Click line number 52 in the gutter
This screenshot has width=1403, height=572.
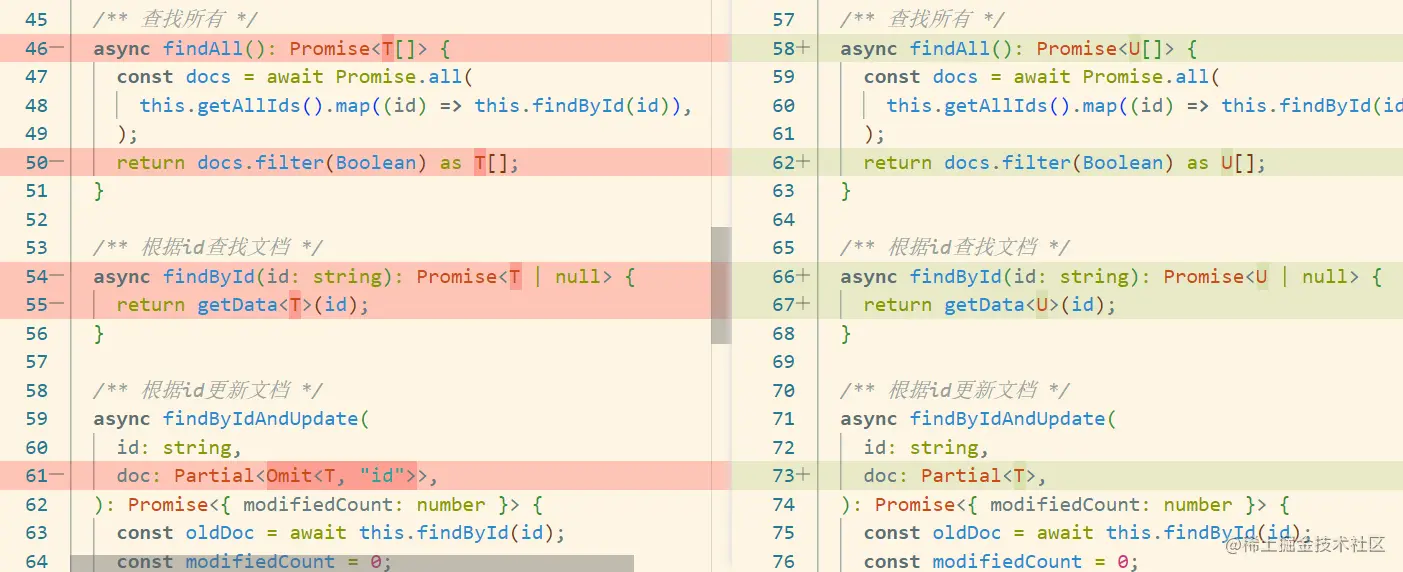coord(37,219)
